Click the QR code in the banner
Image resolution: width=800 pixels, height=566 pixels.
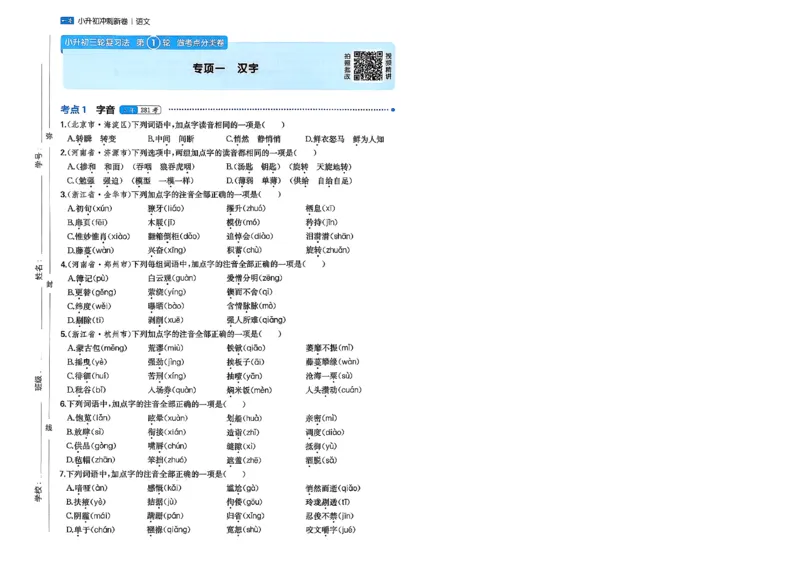(x=368, y=66)
